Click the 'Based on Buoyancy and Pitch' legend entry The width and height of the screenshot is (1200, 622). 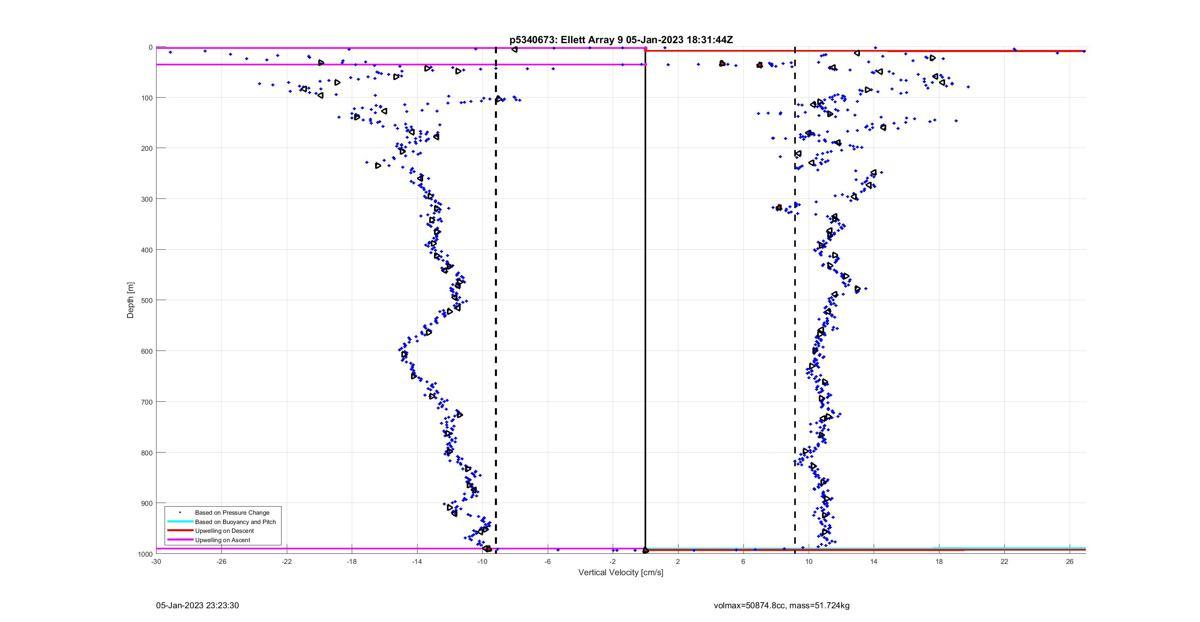(236, 521)
